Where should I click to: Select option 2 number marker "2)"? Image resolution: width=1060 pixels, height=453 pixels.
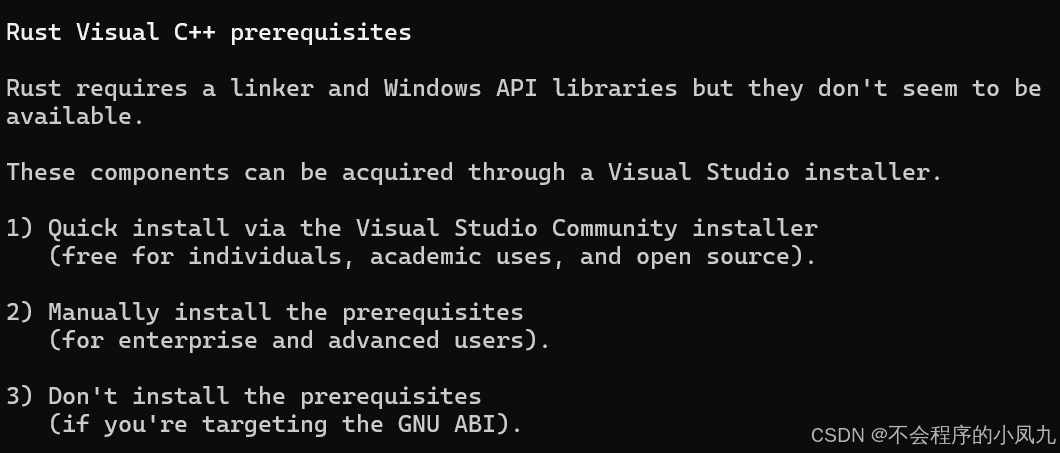pos(20,312)
